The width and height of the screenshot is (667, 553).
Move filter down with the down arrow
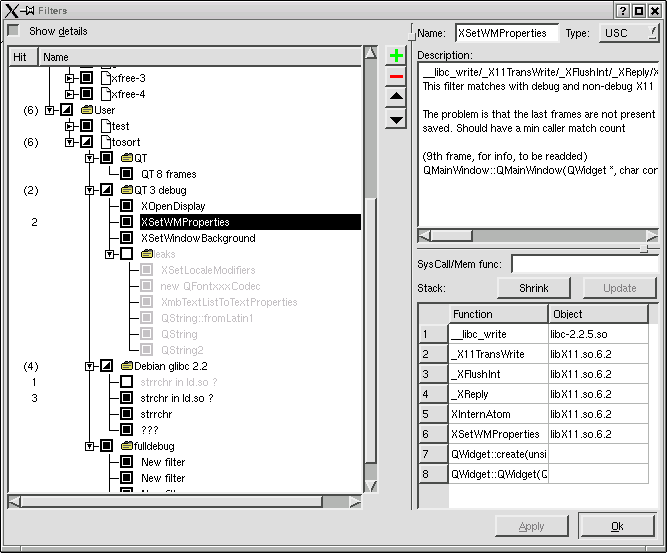coord(396,119)
